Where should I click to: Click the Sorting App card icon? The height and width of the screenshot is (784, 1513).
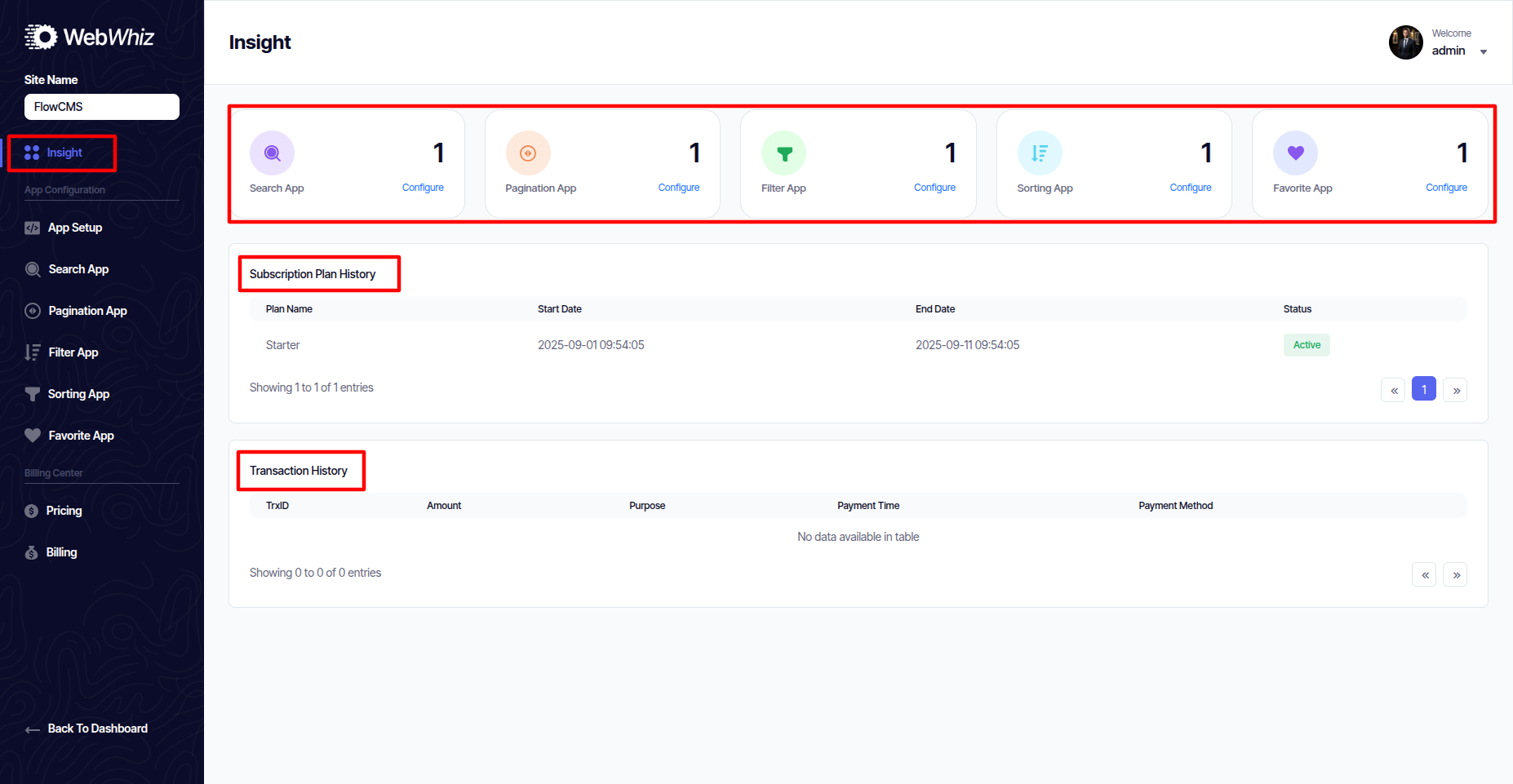point(1039,153)
